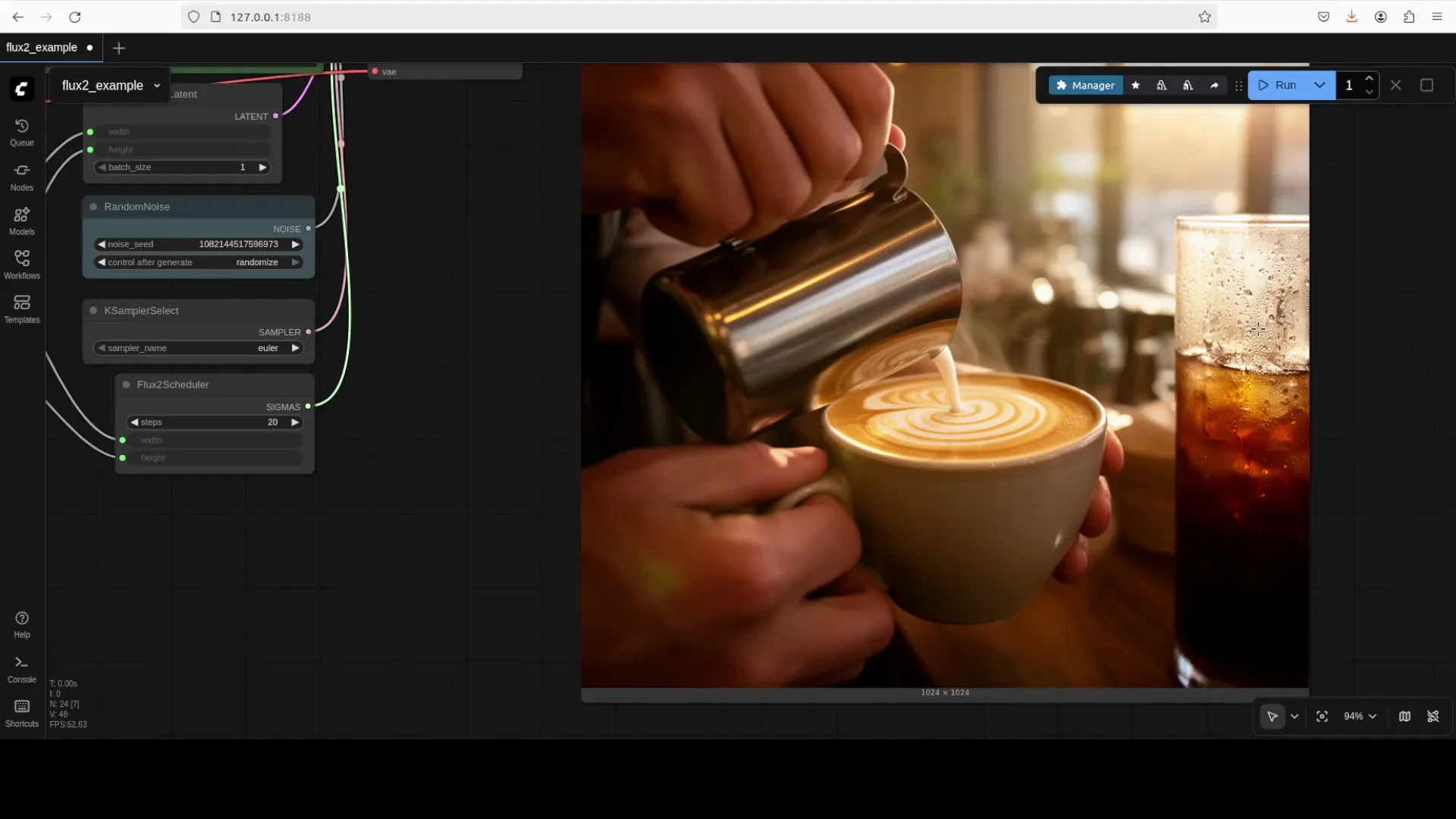Fit the view using the frame icon
The height and width of the screenshot is (819, 1456).
(x=1322, y=716)
